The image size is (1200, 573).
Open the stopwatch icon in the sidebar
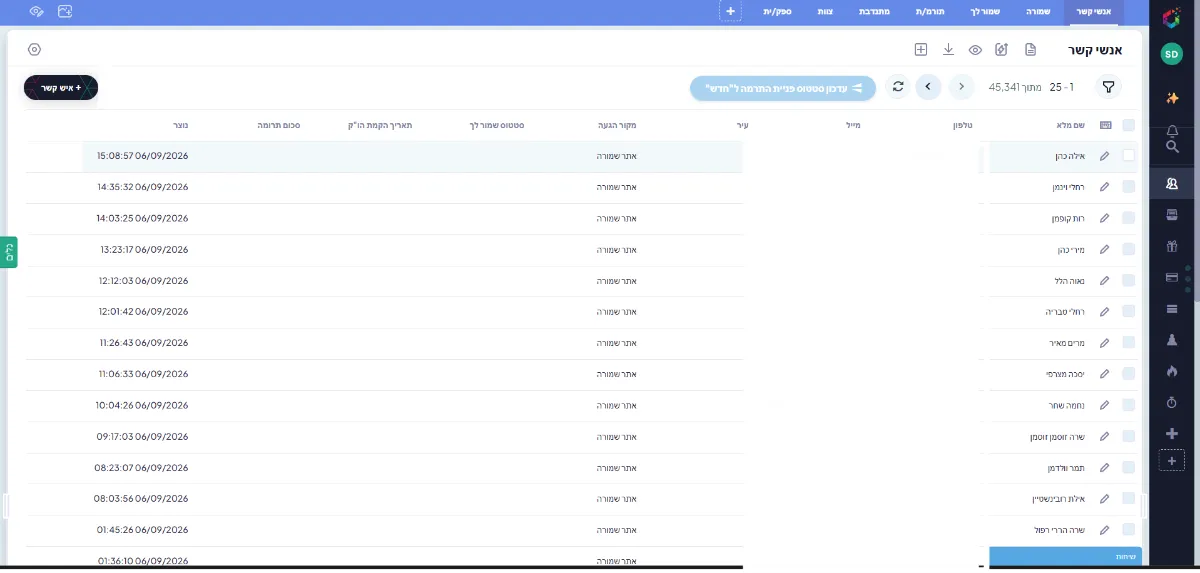(x=1172, y=402)
